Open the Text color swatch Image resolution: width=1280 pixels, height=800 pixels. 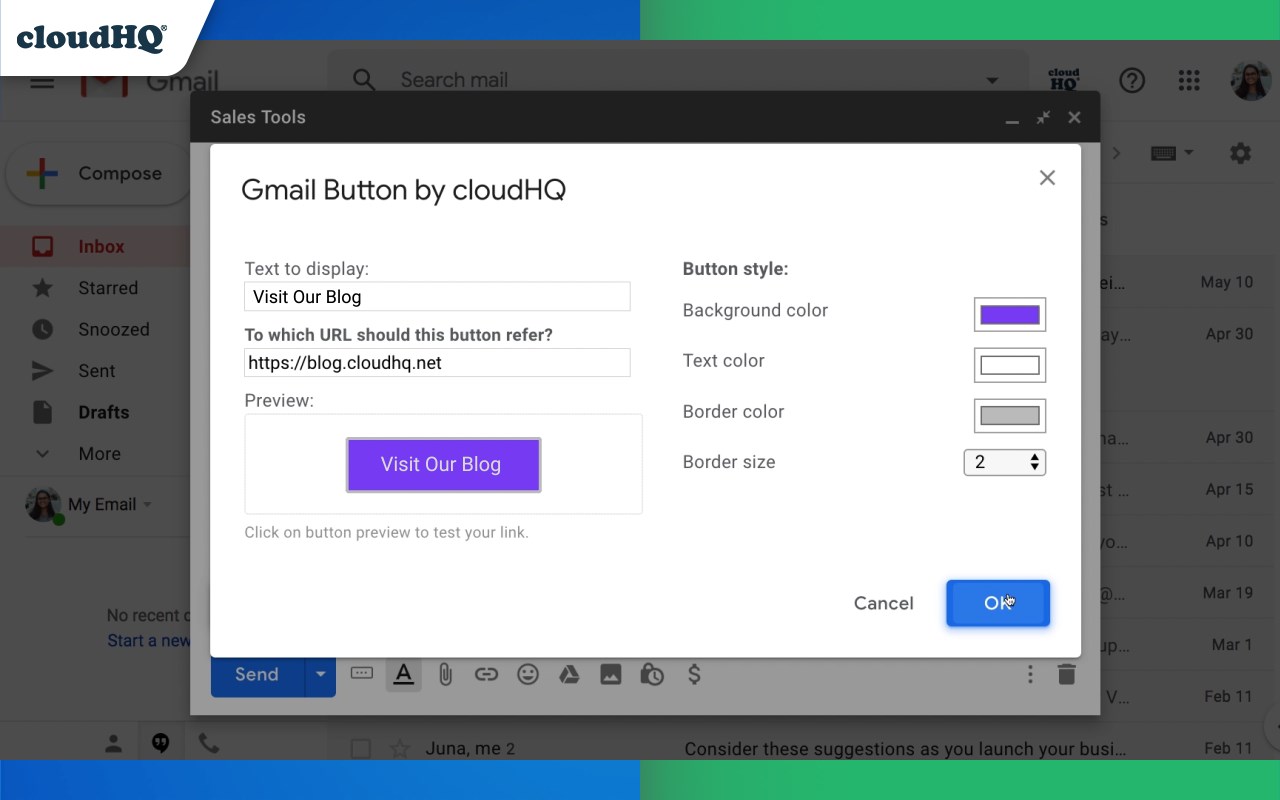tap(1010, 365)
